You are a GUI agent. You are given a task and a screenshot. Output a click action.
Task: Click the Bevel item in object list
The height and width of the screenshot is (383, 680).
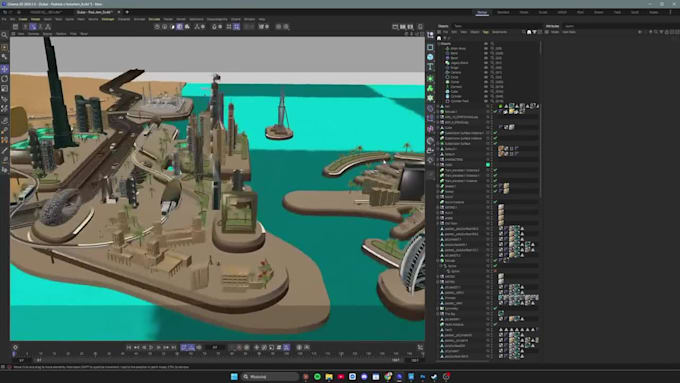tap(454, 58)
